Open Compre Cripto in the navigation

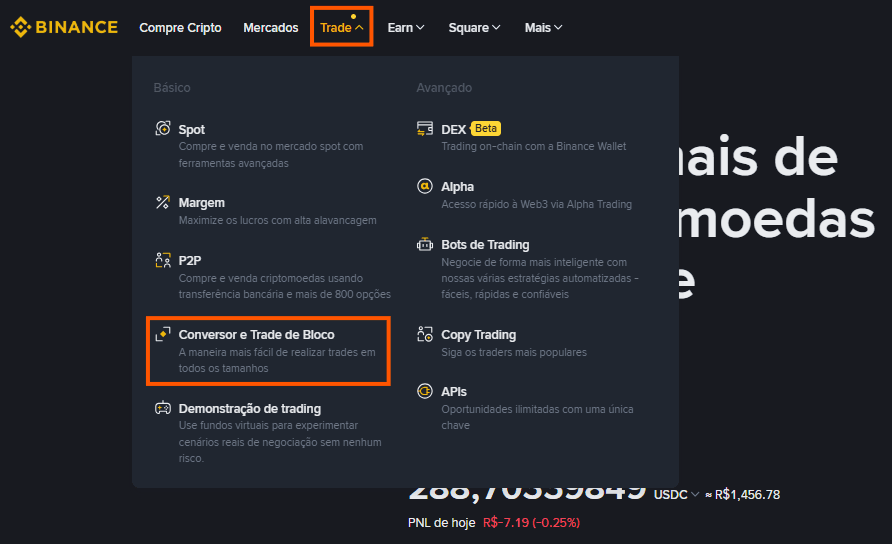click(180, 27)
